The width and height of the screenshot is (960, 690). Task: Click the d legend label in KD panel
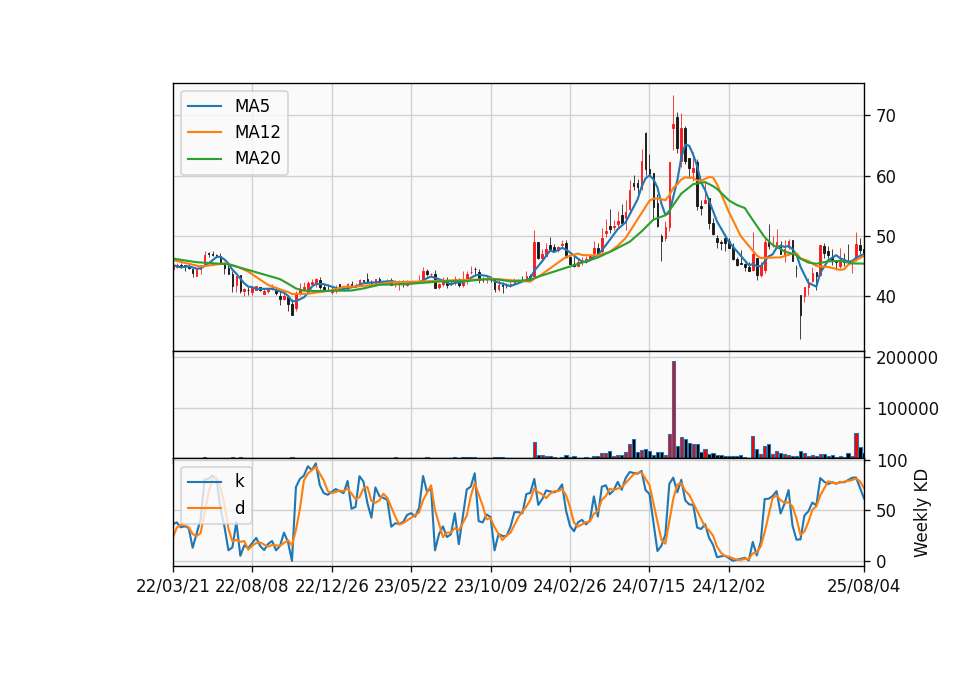tap(240, 508)
